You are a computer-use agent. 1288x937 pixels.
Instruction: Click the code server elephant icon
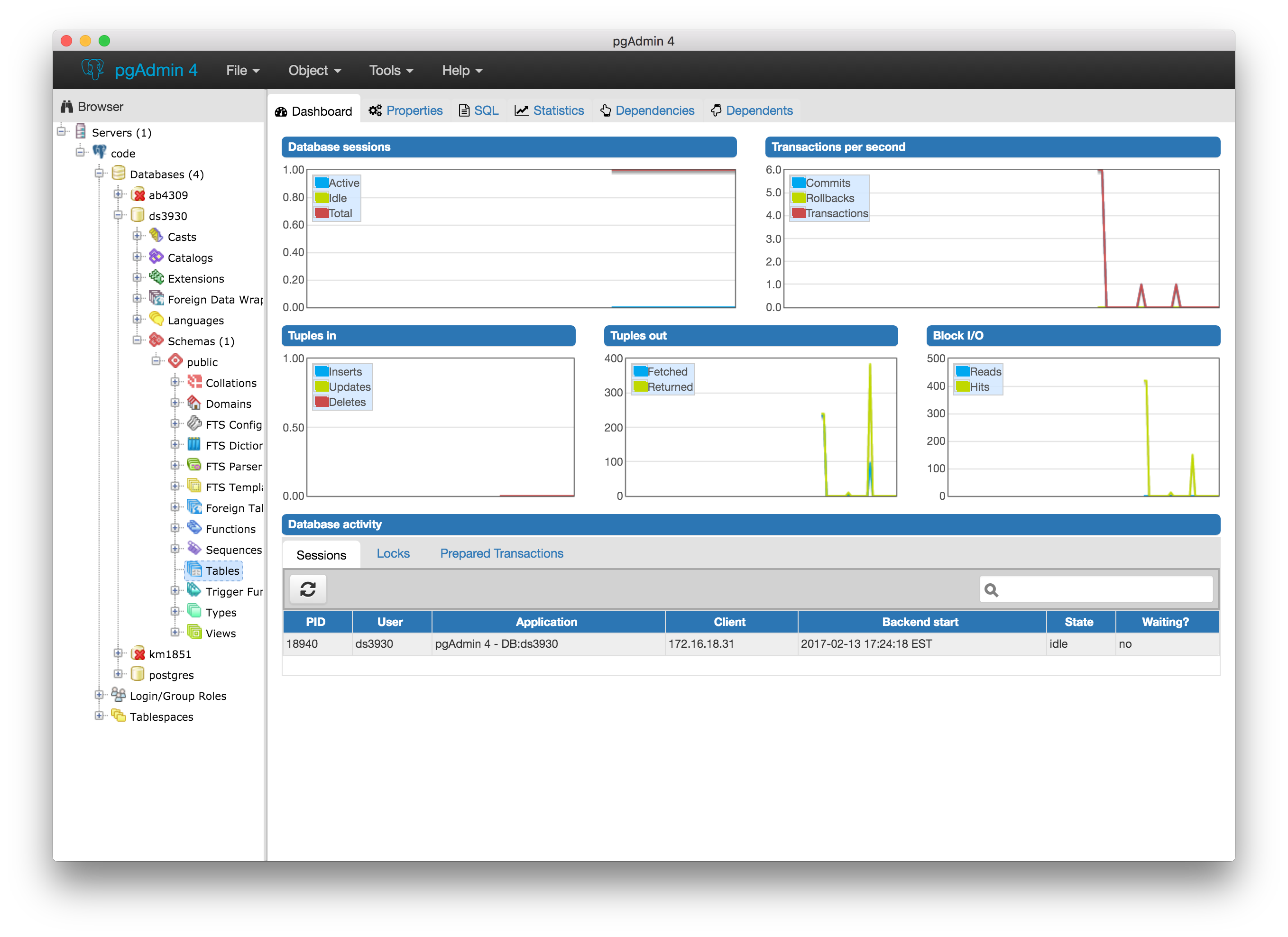pyautogui.click(x=100, y=152)
